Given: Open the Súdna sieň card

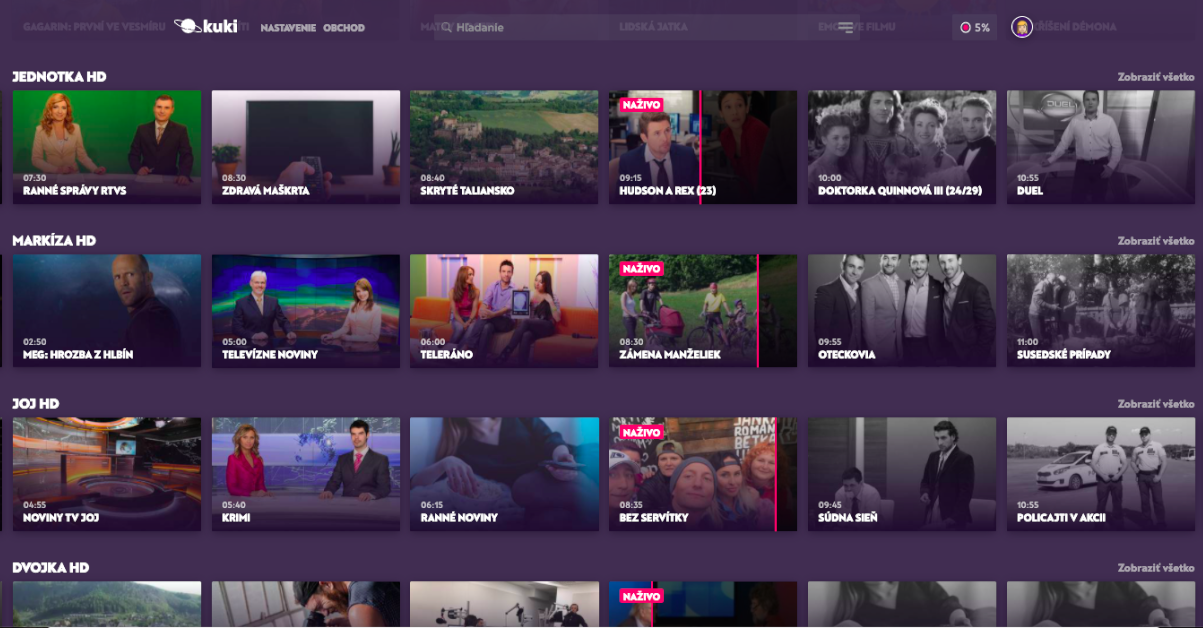Looking at the screenshot, I should (902, 474).
